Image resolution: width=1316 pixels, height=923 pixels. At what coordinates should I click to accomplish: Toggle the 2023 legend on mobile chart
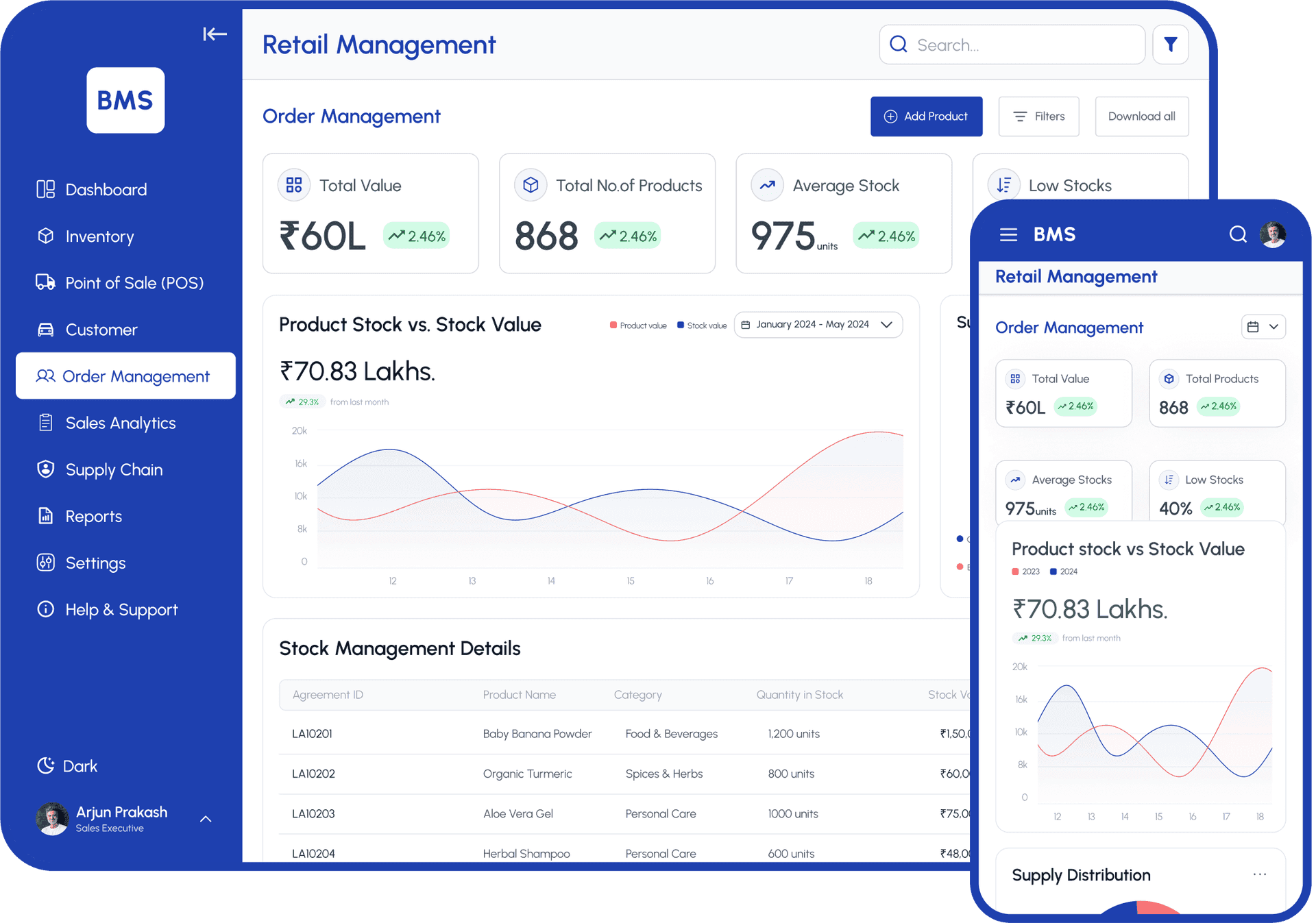[x=1016, y=571]
